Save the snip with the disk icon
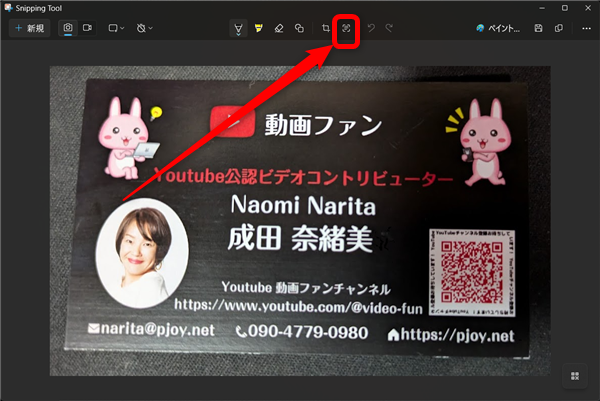Image resolution: width=600 pixels, height=401 pixels. tap(538, 28)
